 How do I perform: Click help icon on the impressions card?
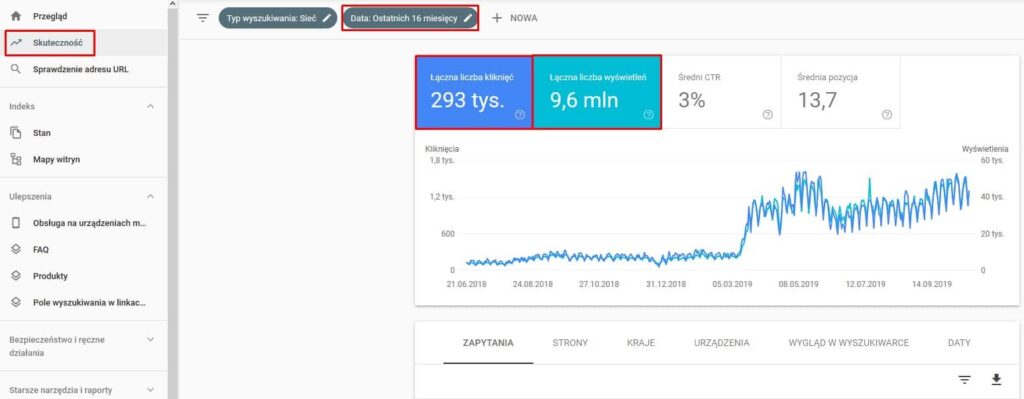coord(648,114)
